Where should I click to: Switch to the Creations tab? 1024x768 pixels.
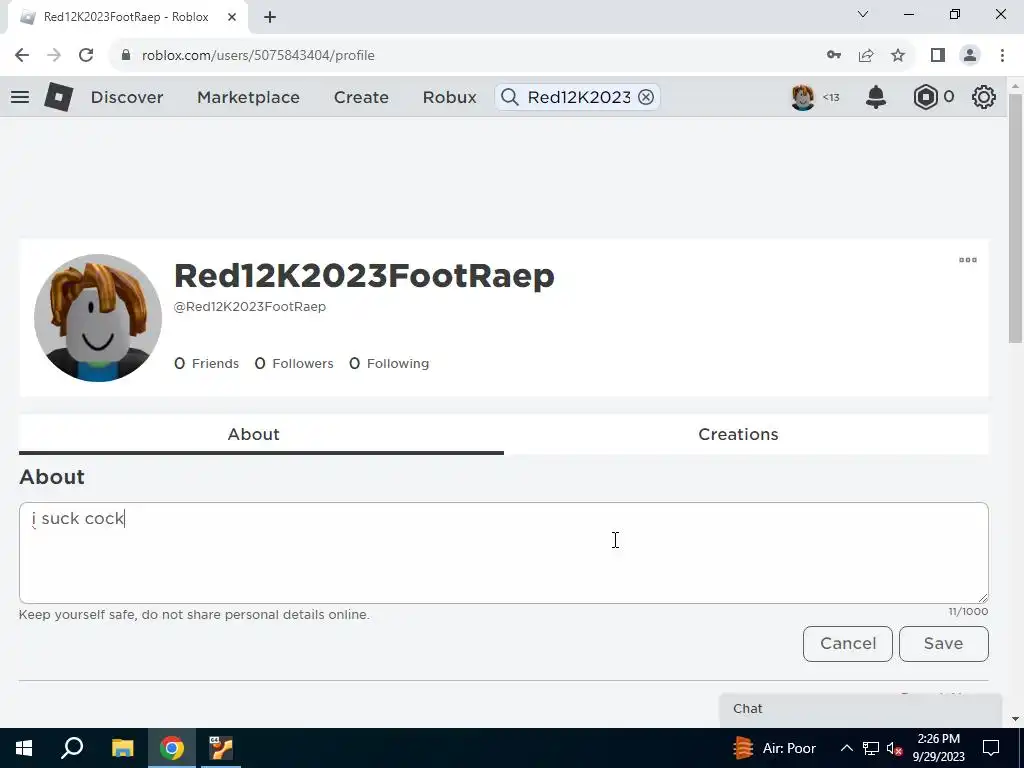(738, 434)
